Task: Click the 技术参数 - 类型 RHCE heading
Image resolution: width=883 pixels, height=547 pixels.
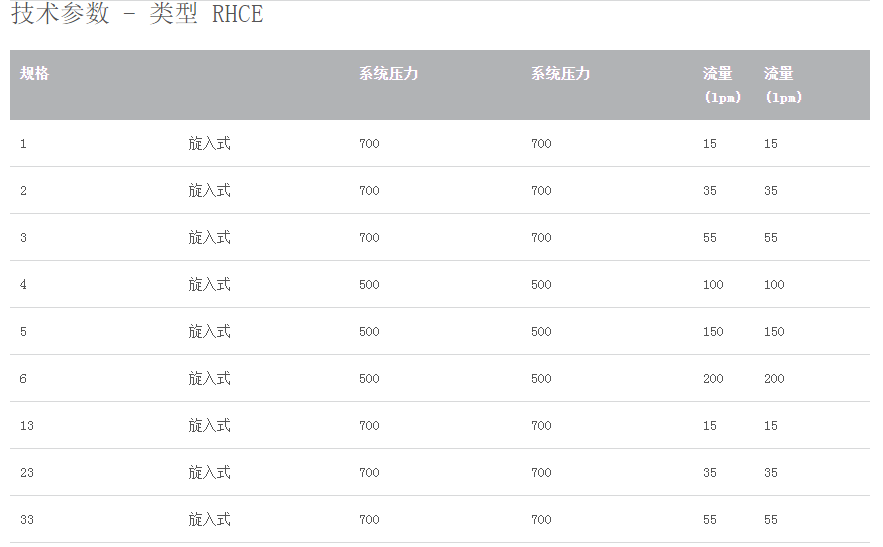Action: pos(137,15)
